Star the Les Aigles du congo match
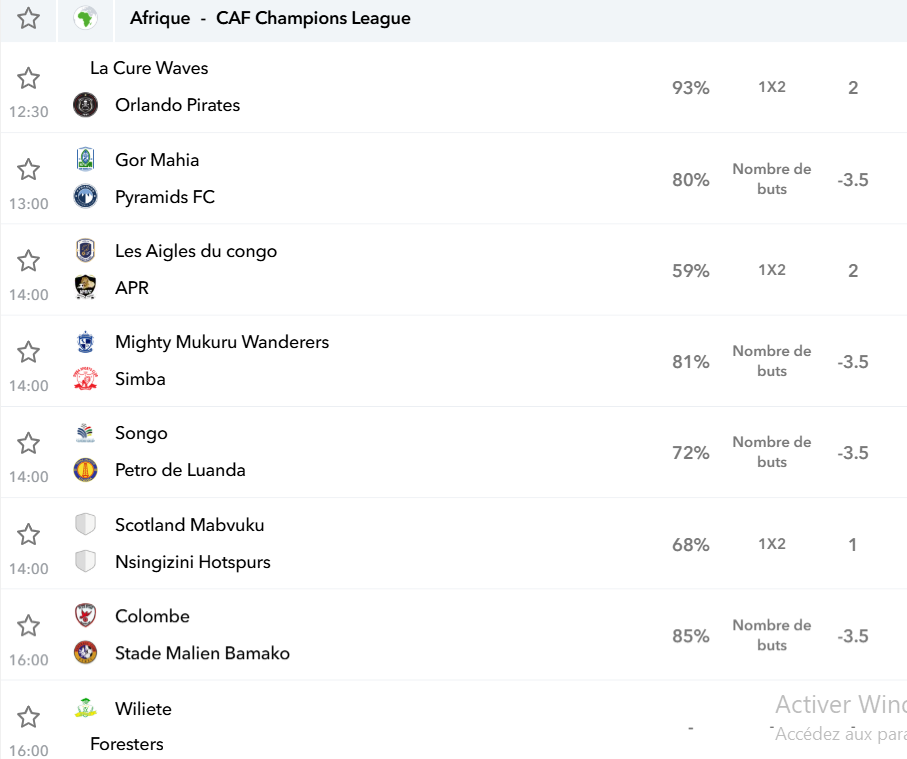The width and height of the screenshot is (907, 759). coord(28,261)
